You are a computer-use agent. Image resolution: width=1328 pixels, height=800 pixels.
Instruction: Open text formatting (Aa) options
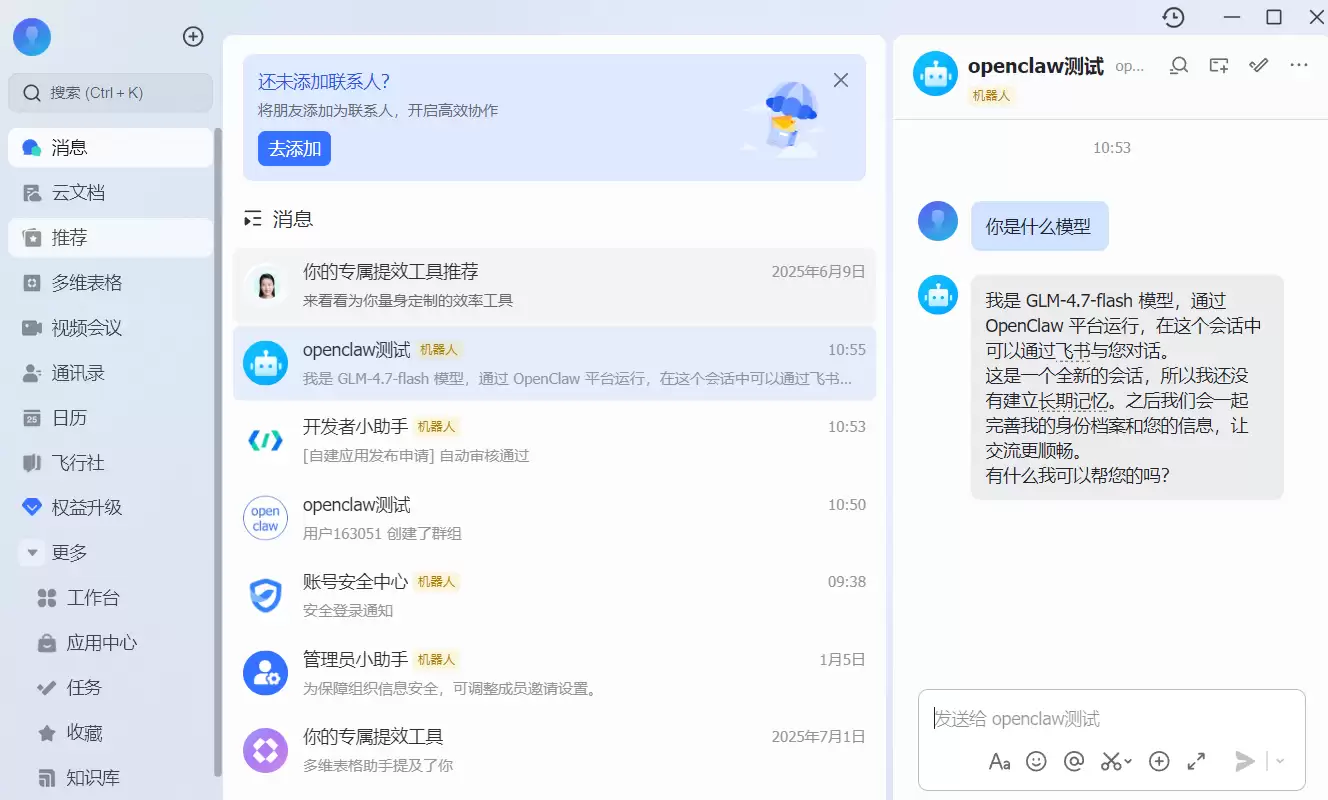pyautogui.click(x=999, y=761)
